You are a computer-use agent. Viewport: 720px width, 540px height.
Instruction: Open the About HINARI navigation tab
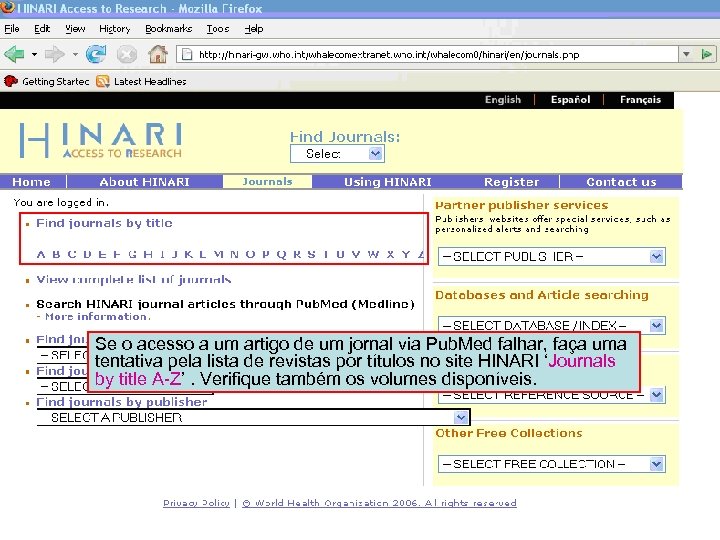[x=145, y=182]
